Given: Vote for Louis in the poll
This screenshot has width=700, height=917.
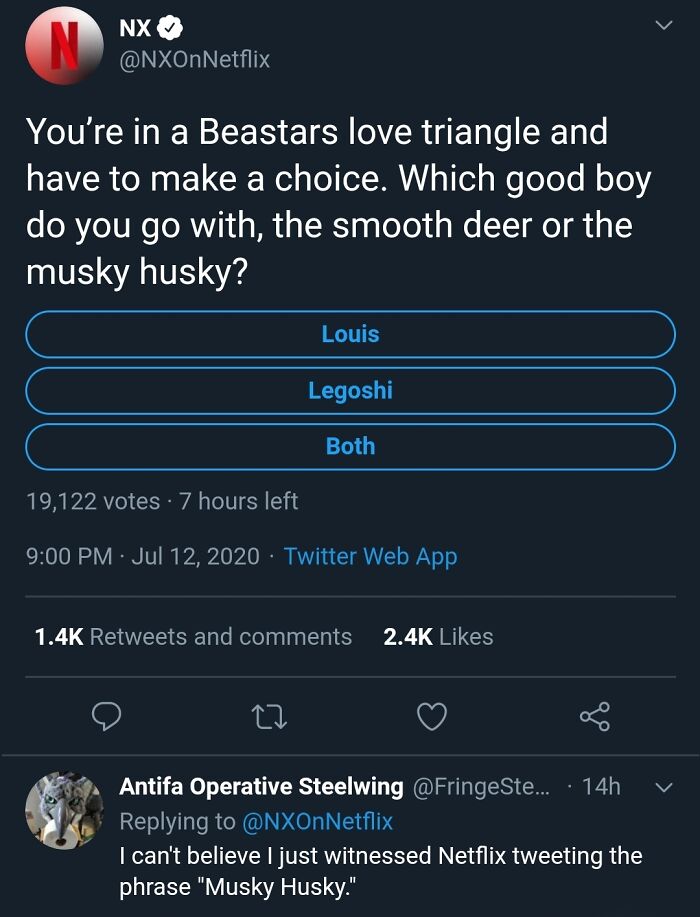Looking at the screenshot, I should pos(350,334).
